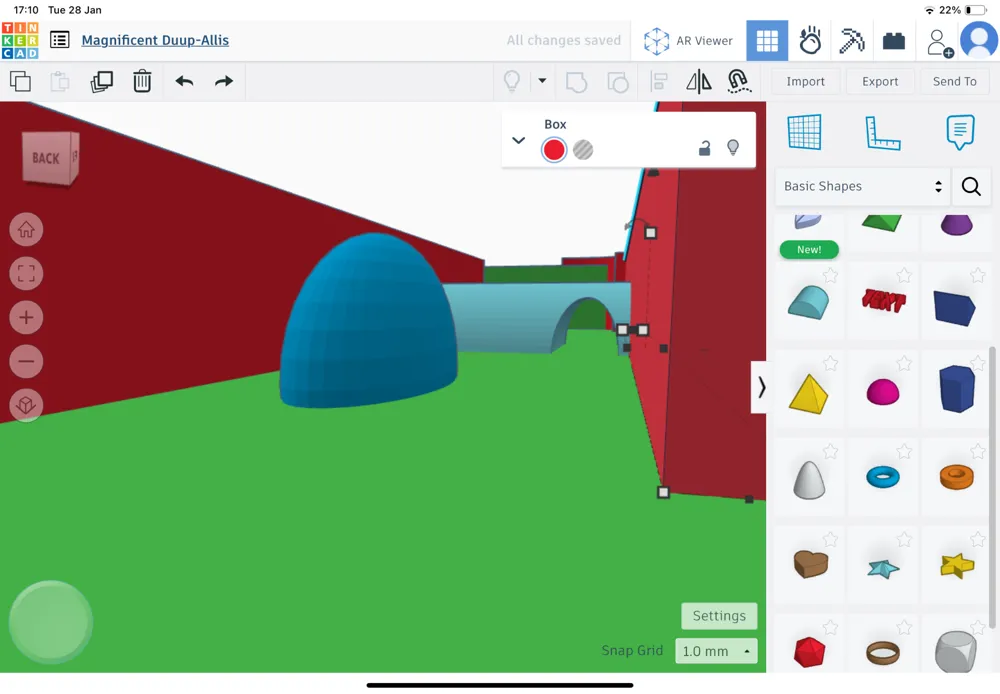This screenshot has height=694, width=1000.
Task: Select the Align tool
Action: [657, 81]
